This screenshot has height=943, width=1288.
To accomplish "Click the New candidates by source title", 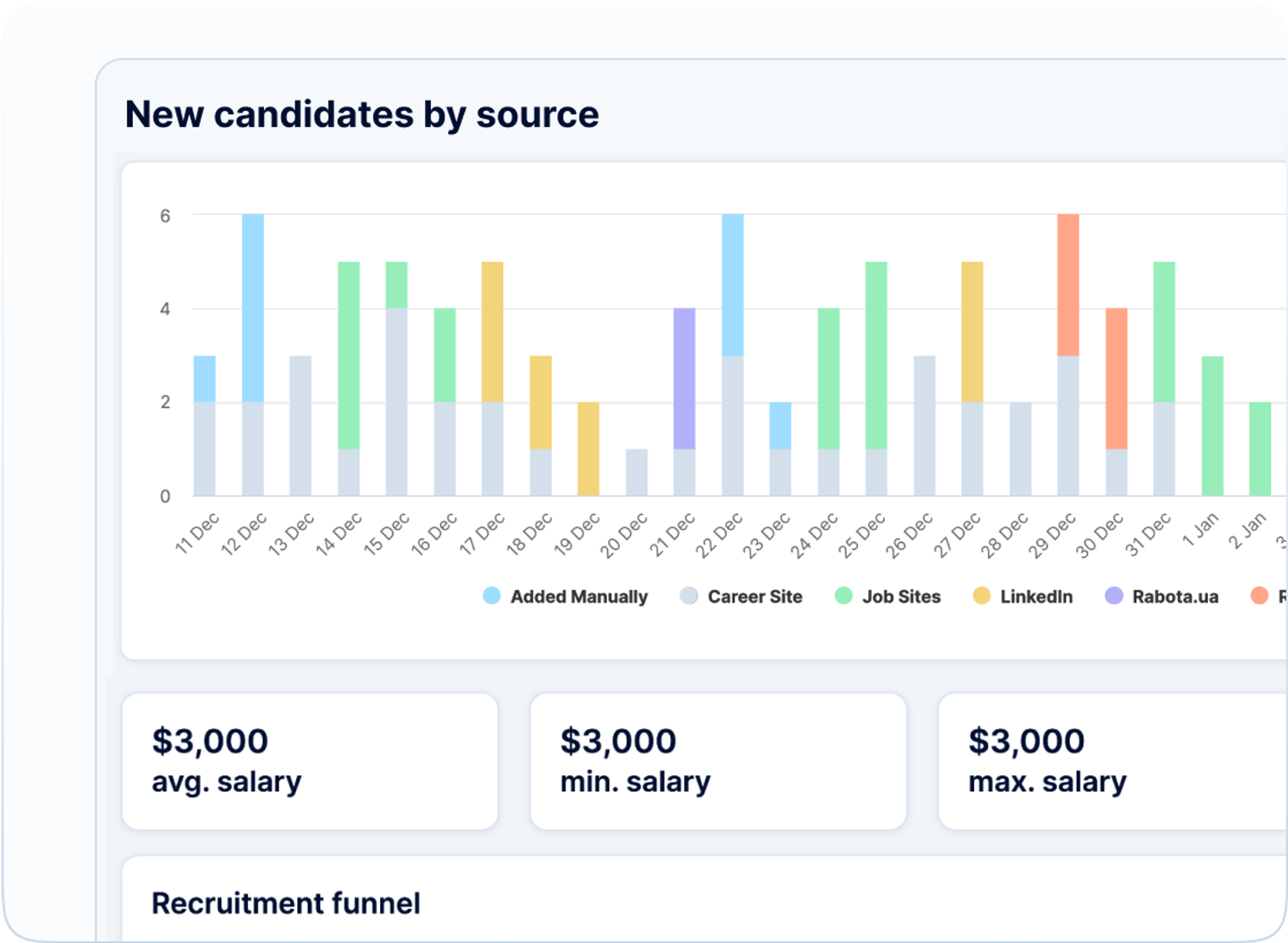I will [362, 115].
